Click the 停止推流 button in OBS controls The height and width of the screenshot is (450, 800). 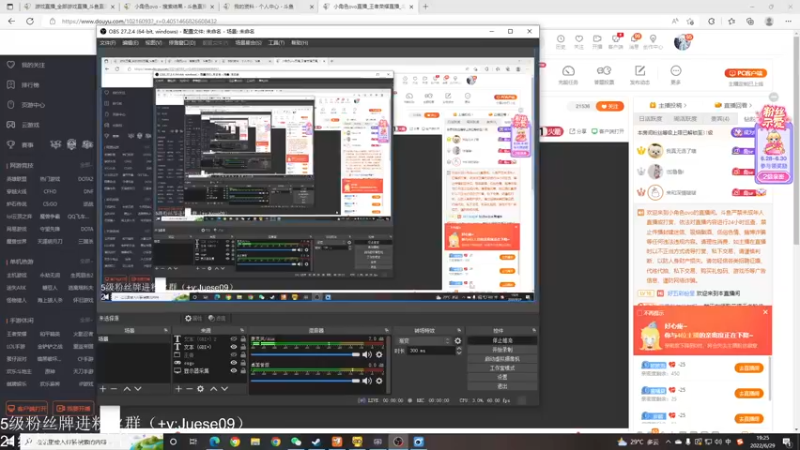[502, 341]
